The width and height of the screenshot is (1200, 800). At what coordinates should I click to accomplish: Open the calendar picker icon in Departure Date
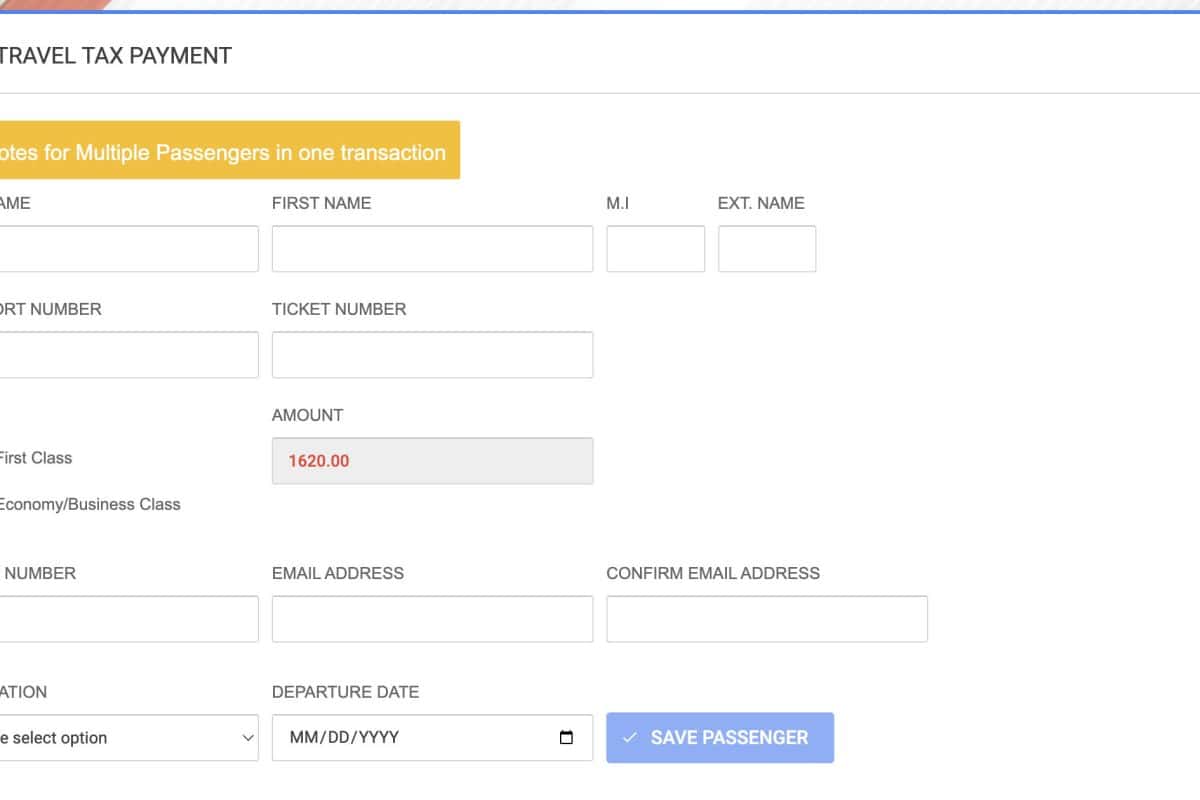point(566,738)
